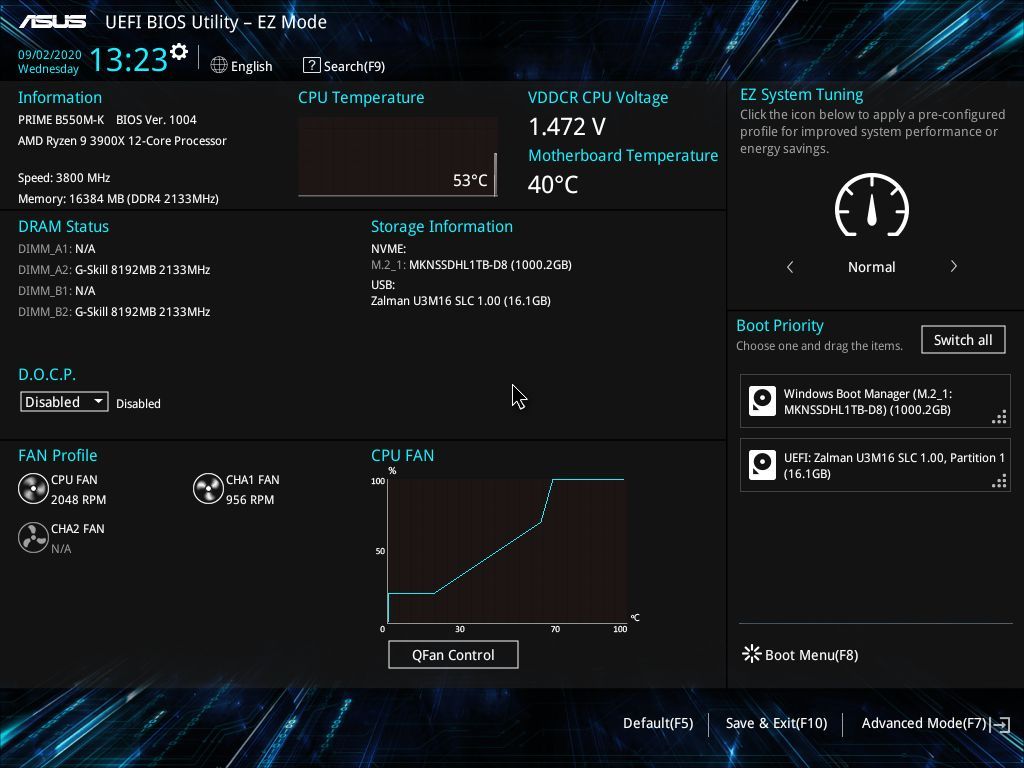Click the Search question mark icon
This screenshot has width=1024, height=768.
pyautogui.click(x=312, y=65)
